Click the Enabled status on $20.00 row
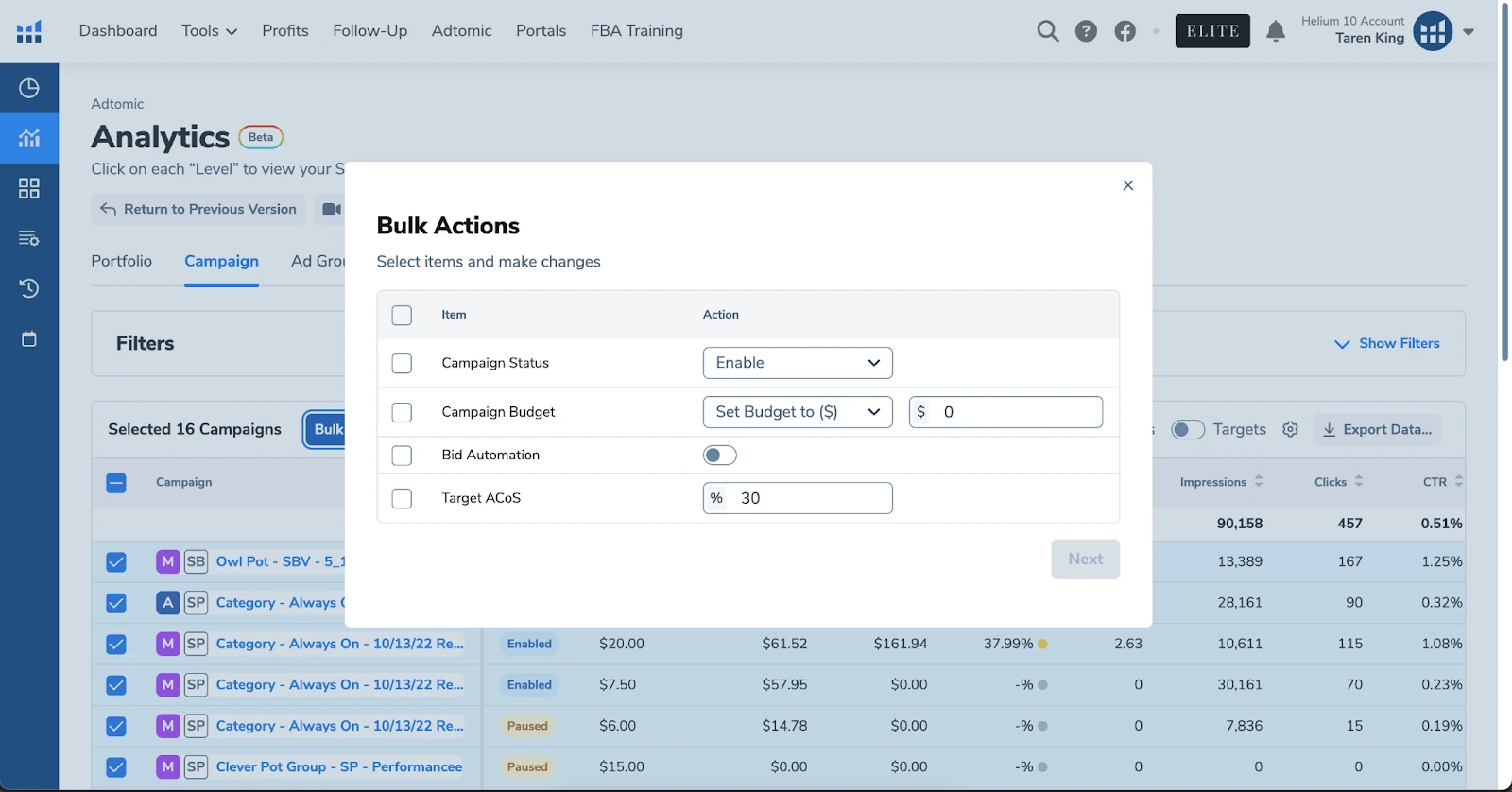The width and height of the screenshot is (1512, 792). [529, 644]
